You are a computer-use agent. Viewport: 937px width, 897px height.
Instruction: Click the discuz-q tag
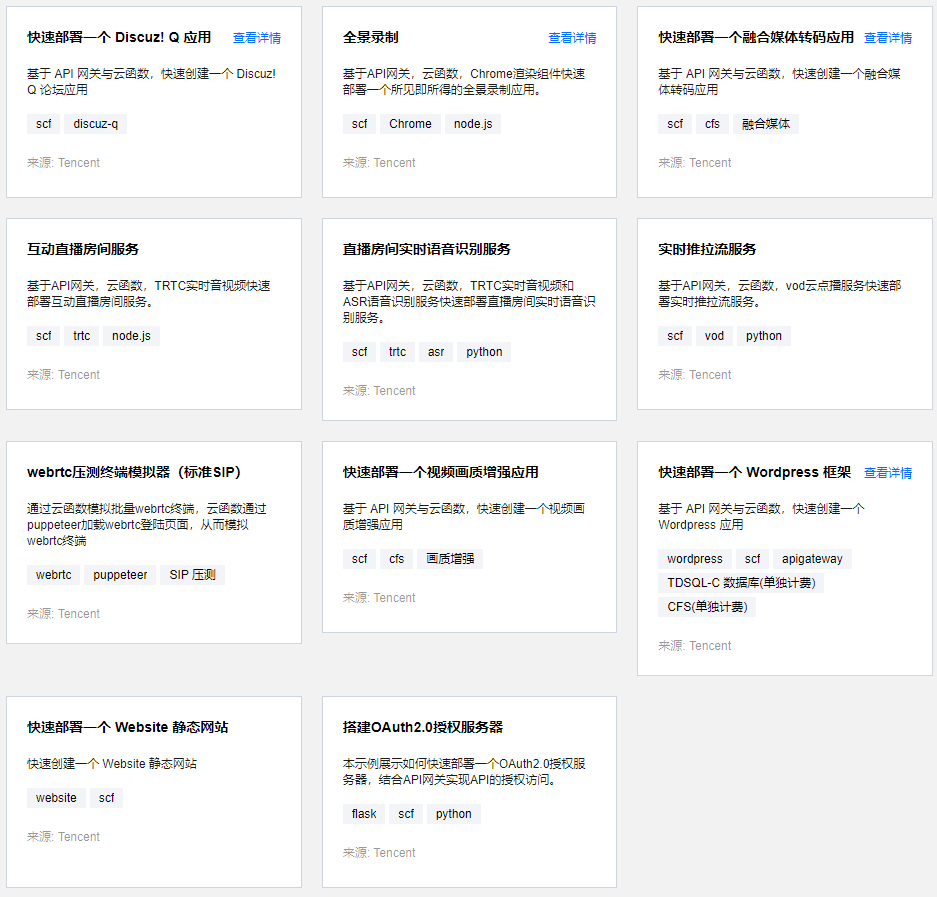(96, 124)
